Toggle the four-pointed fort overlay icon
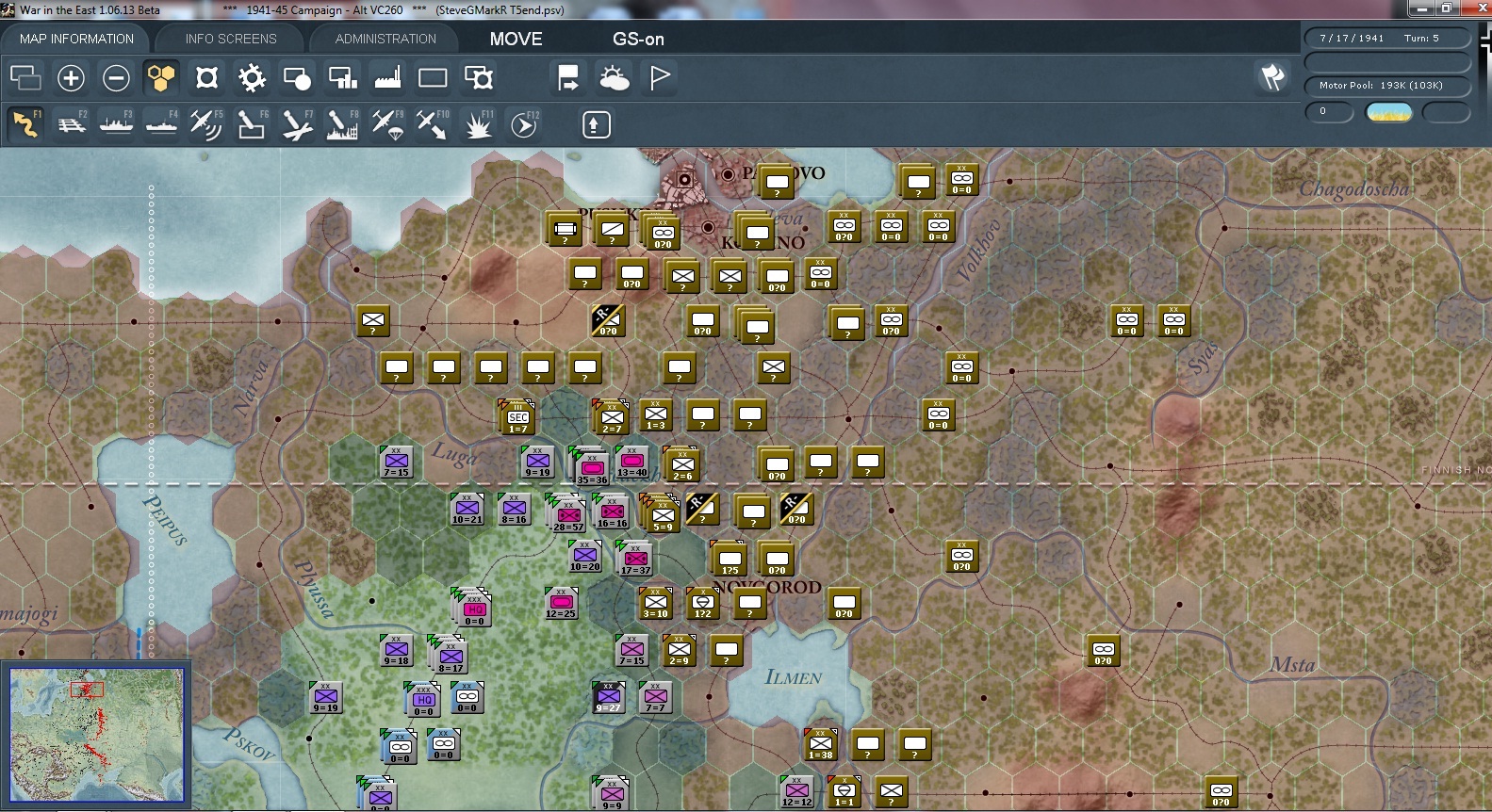 [206, 77]
